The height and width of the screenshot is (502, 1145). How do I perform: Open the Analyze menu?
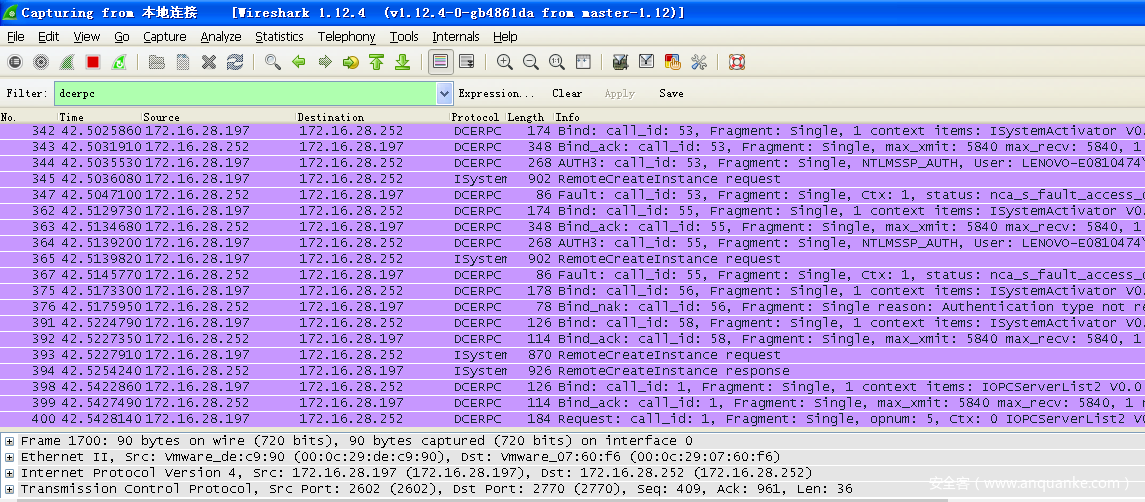(x=221, y=37)
